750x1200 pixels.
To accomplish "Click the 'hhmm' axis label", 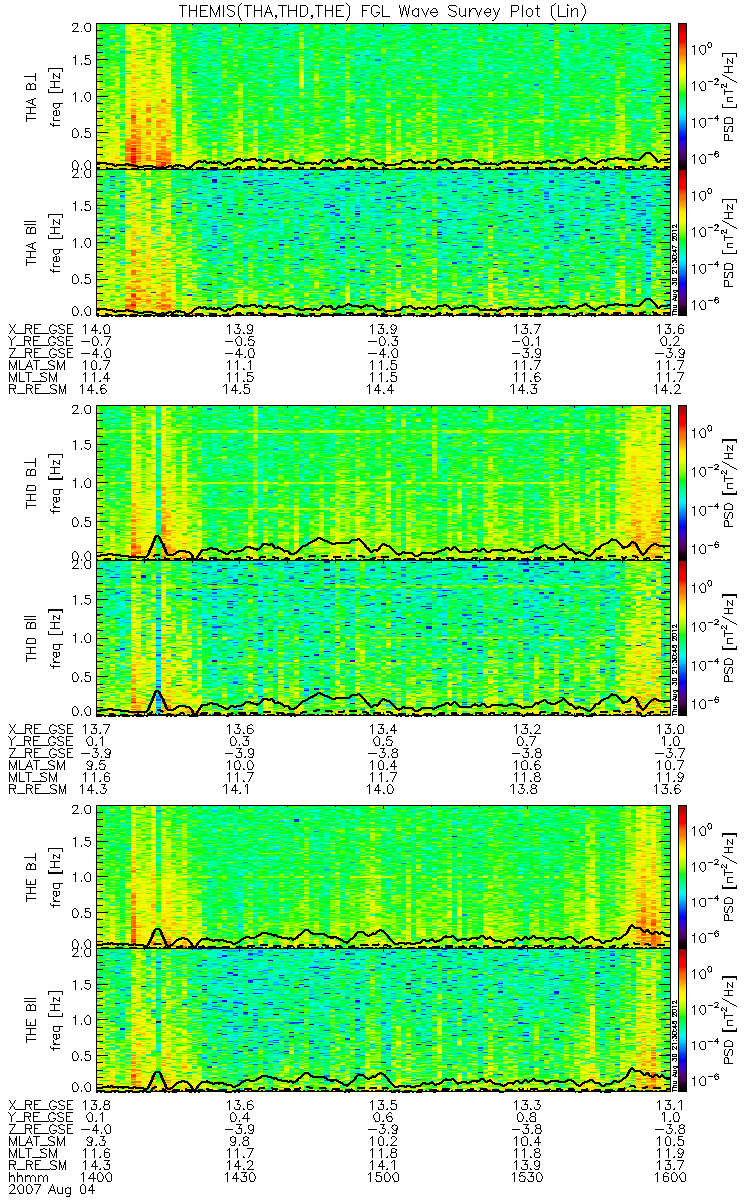I will [x=26, y=1180].
